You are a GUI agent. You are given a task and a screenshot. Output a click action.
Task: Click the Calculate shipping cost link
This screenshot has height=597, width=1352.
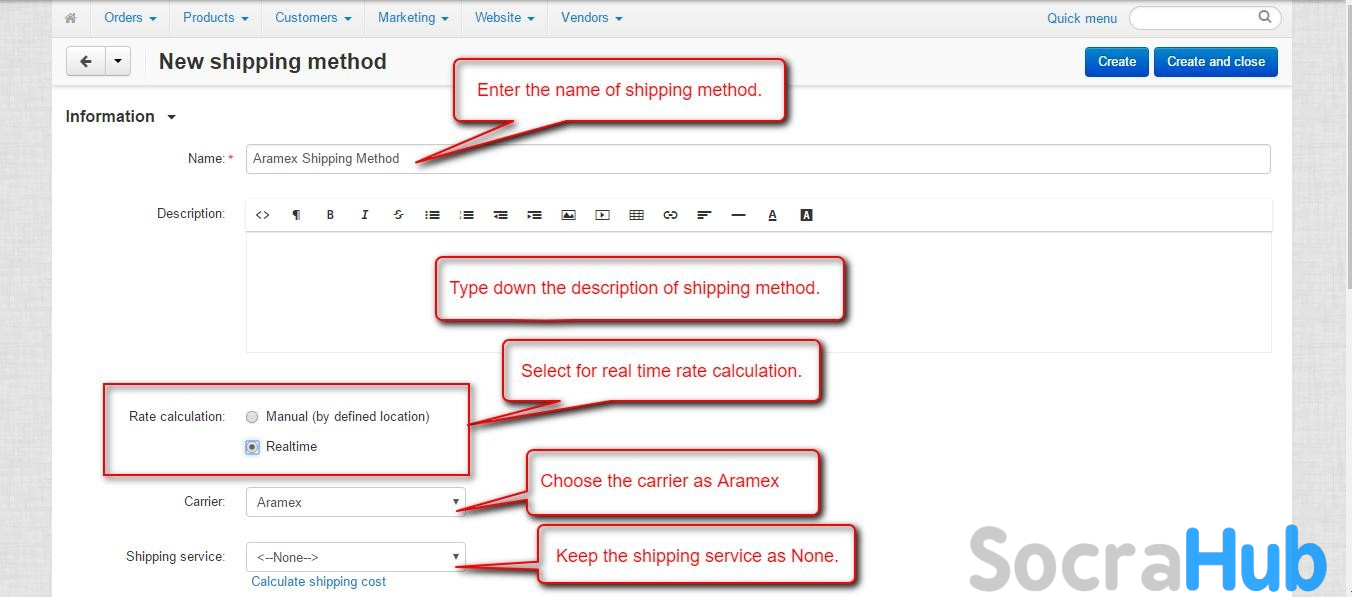coord(318,582)
